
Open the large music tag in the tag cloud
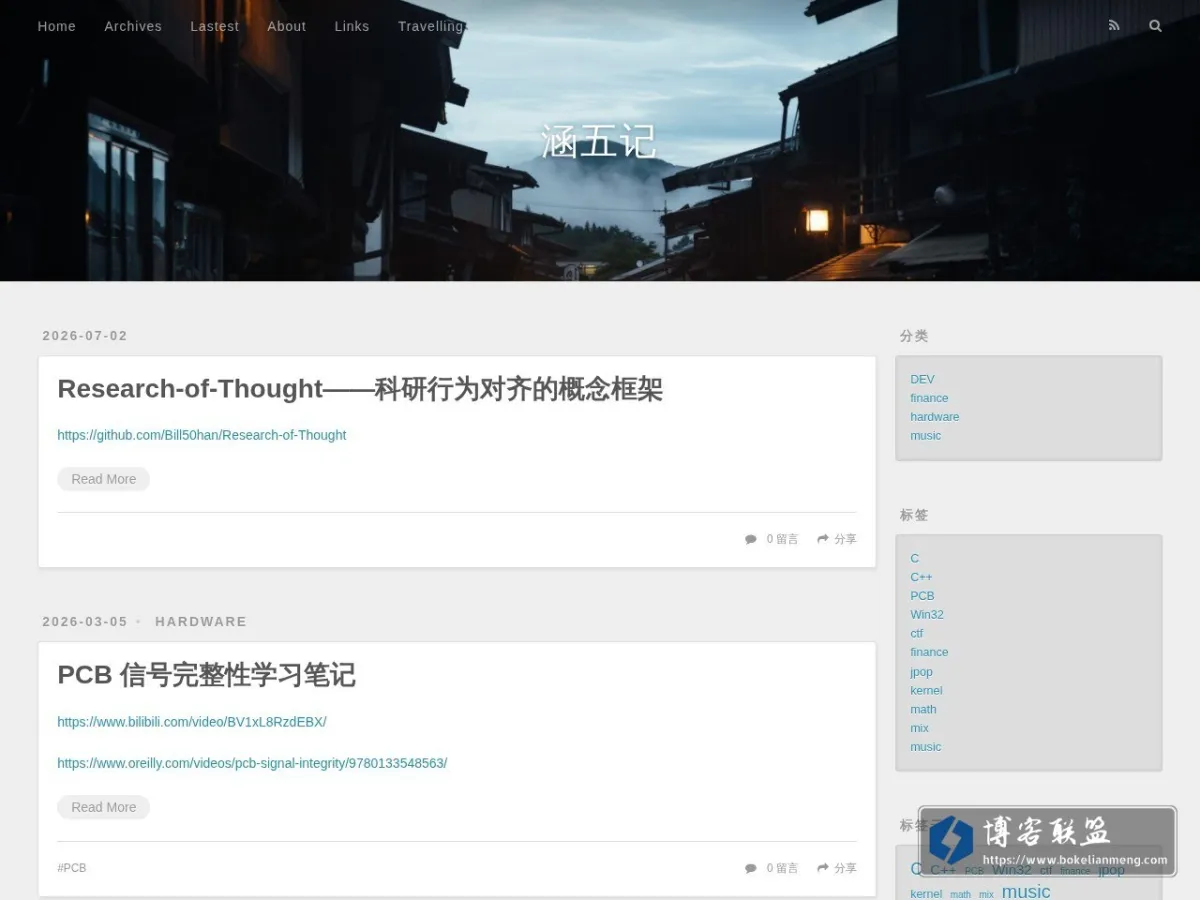[x=1026, y=891]
